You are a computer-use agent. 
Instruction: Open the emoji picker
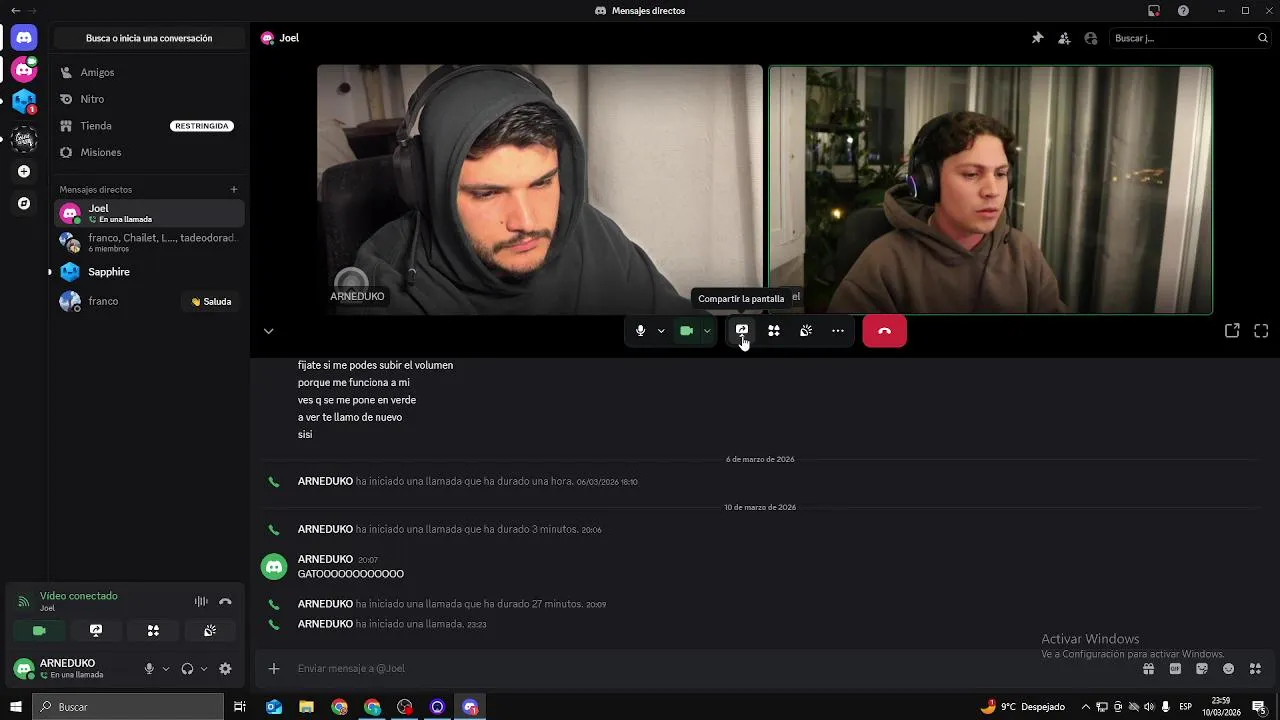[x=1228, y=669]
